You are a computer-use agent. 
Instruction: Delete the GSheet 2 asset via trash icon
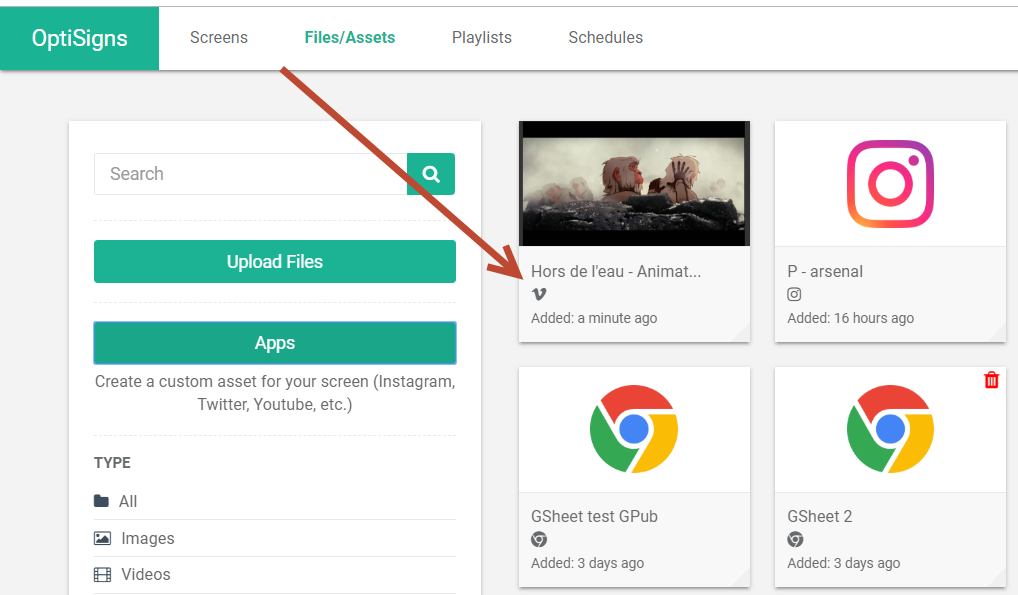[991, 380]
